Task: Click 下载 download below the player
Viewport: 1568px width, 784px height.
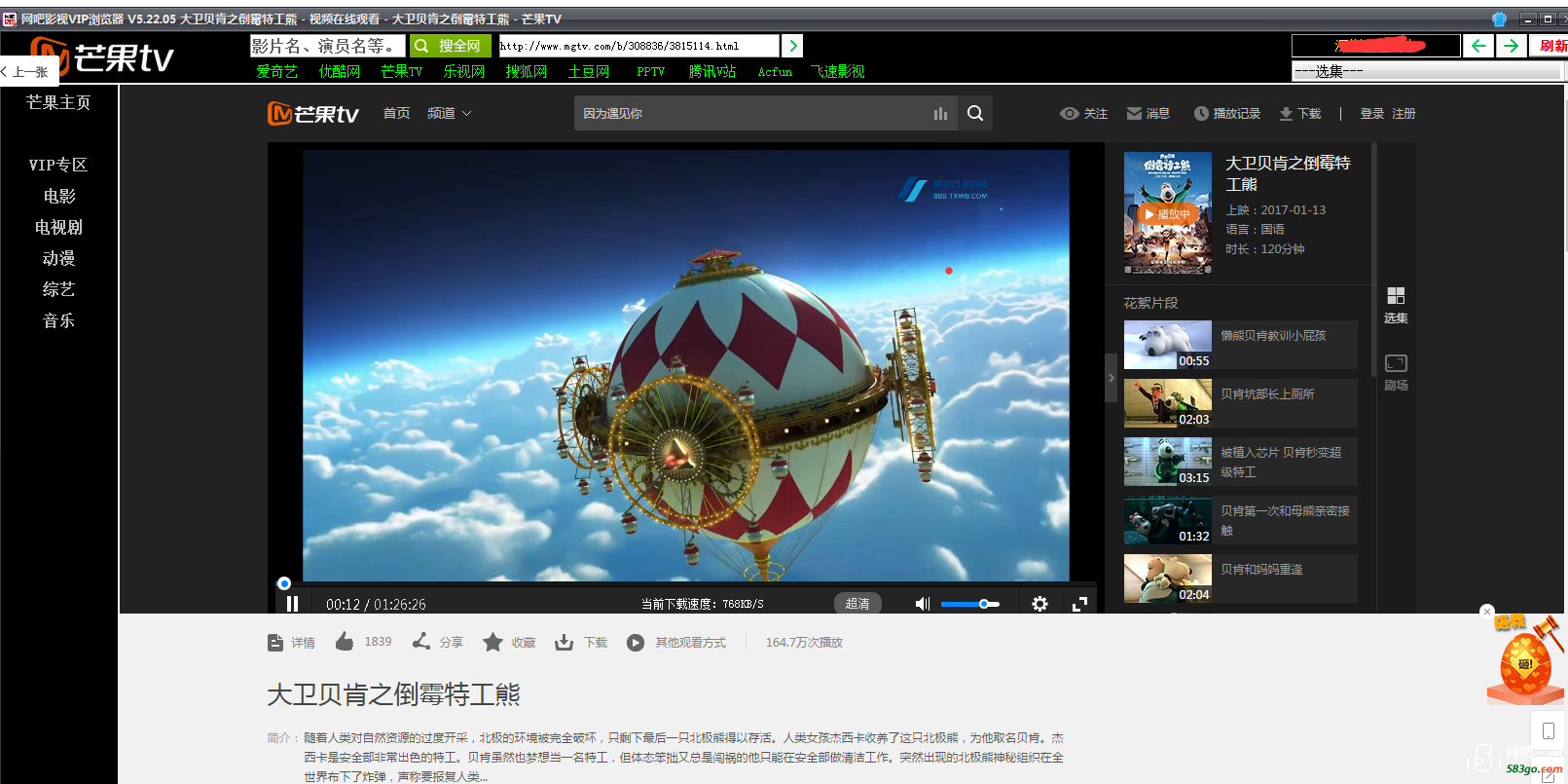Action: pyautogui.click(x=581, y=642)
